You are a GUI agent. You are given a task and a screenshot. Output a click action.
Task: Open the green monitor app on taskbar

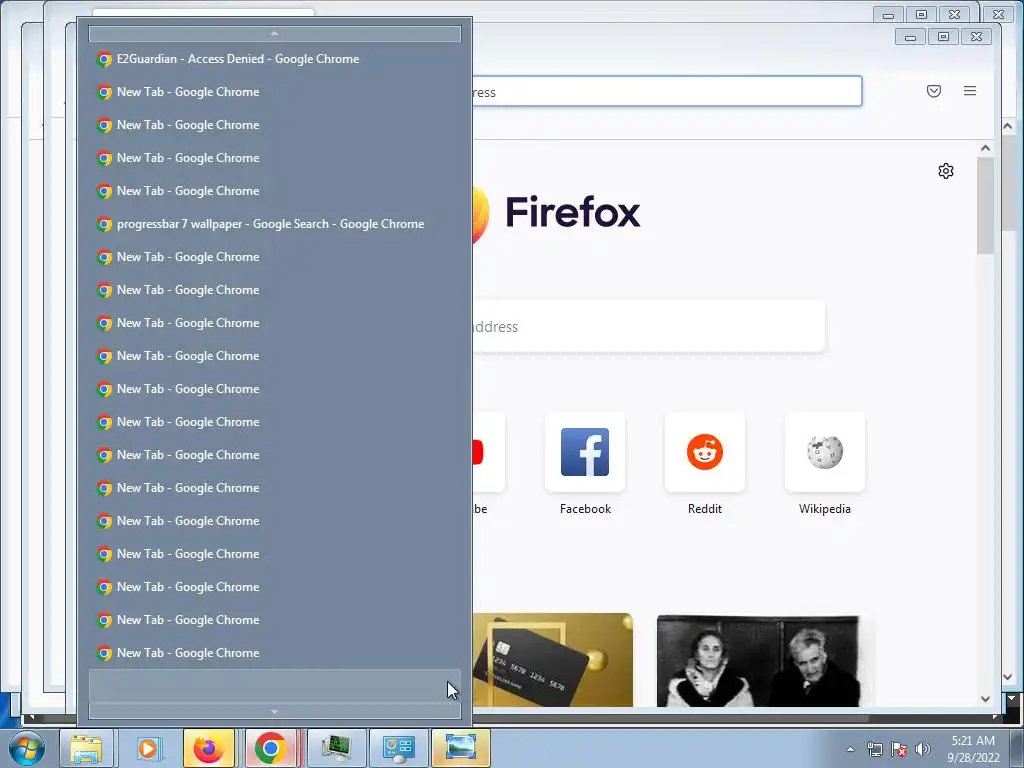[337, 748]
